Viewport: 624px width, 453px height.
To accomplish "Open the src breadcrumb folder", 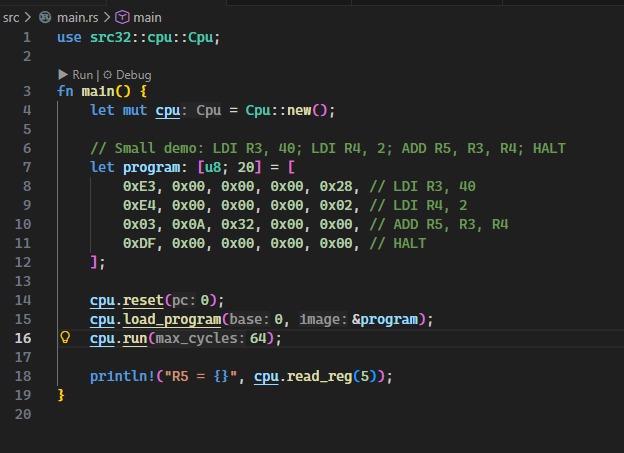I will click(11, 18).
